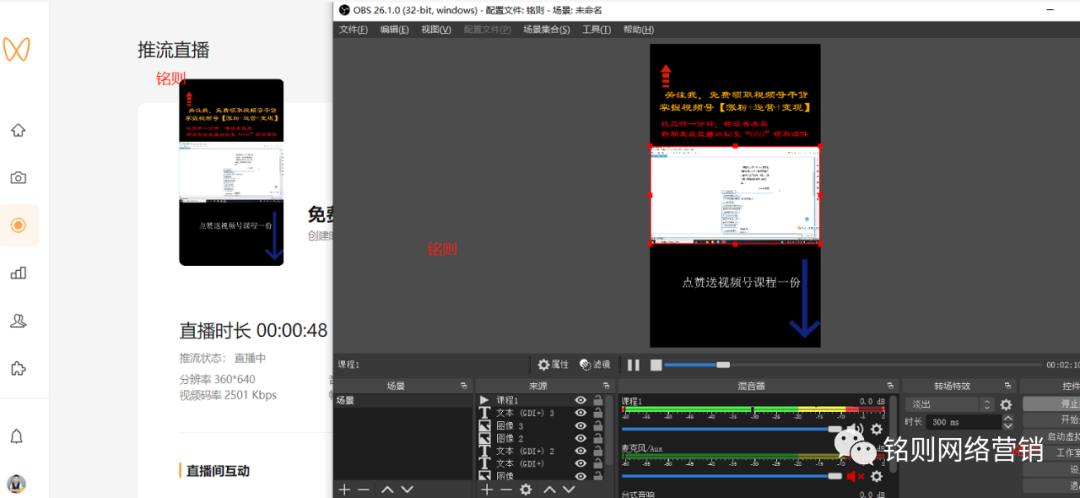Open the 文件(F) menu
Viewport: 1080px width, 498px height.
coord(354,29)
